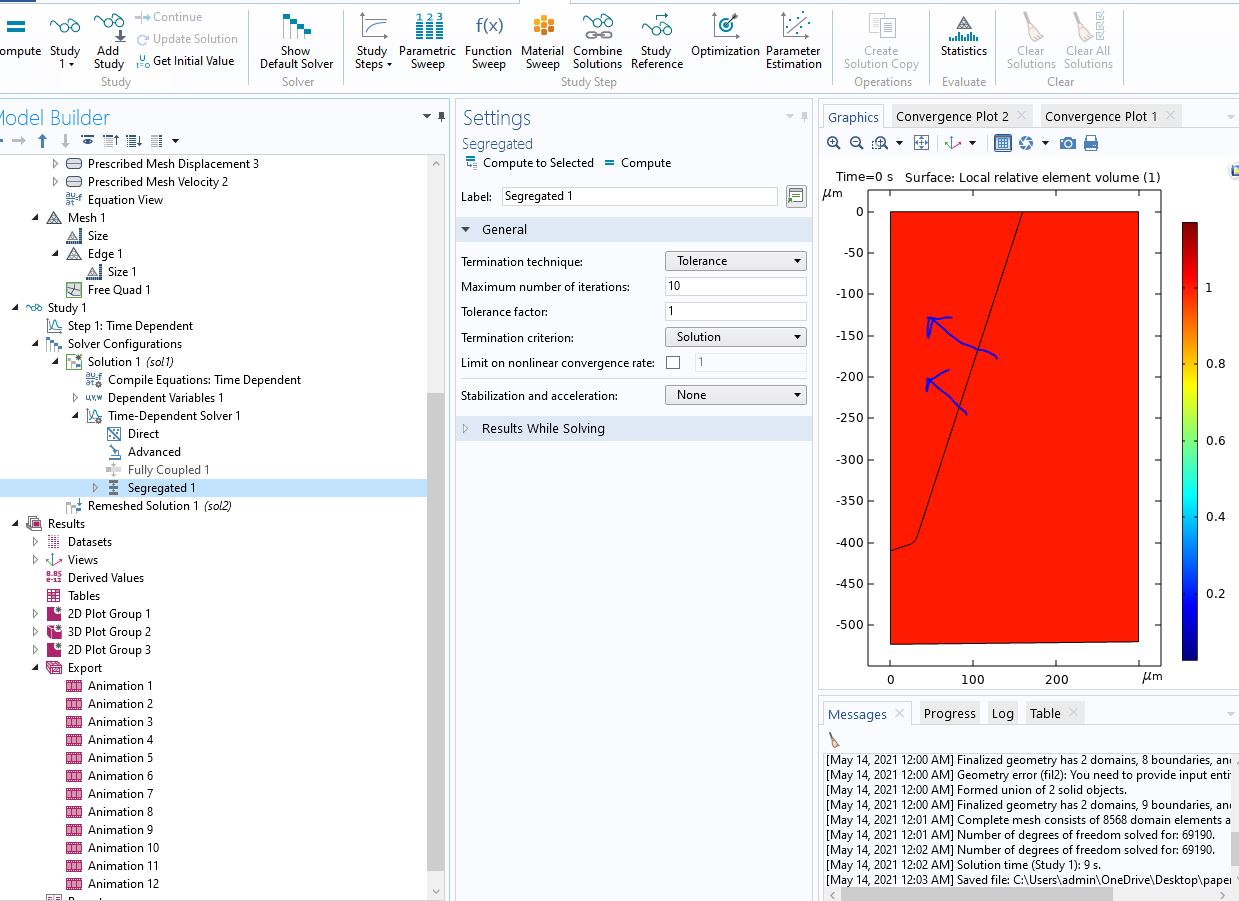Toggle the grid display button in Graphics

click(1003, 144)
